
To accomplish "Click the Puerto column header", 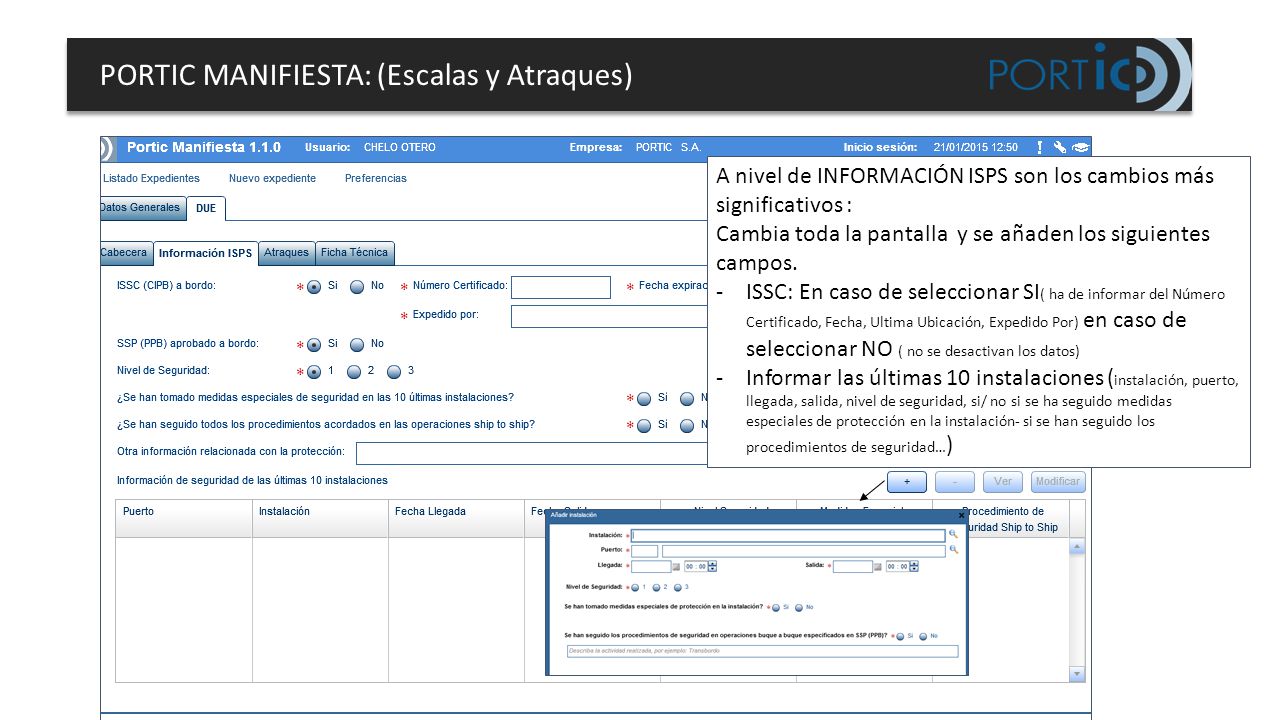I will 184,519.
